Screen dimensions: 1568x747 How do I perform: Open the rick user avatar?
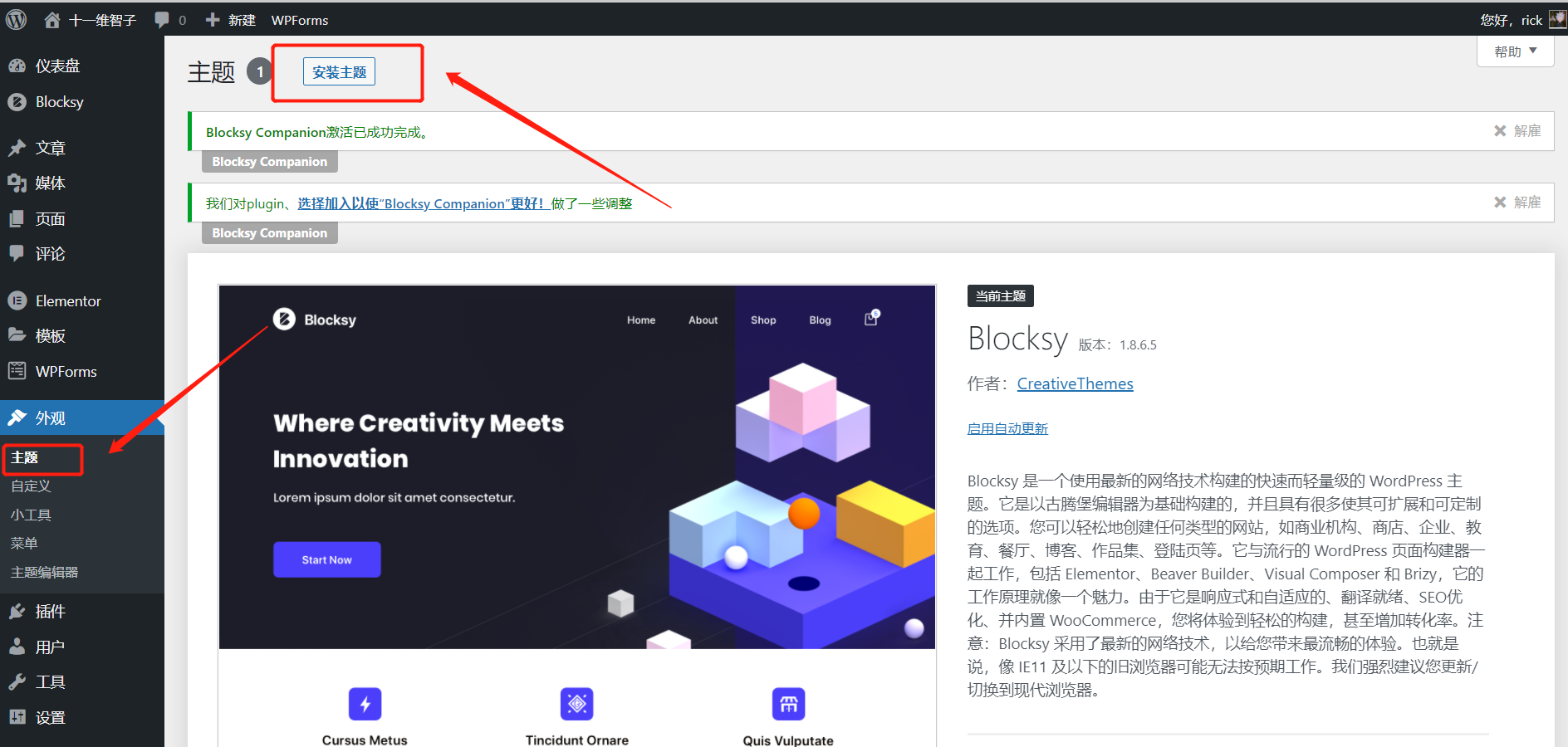click(1558, 20)
